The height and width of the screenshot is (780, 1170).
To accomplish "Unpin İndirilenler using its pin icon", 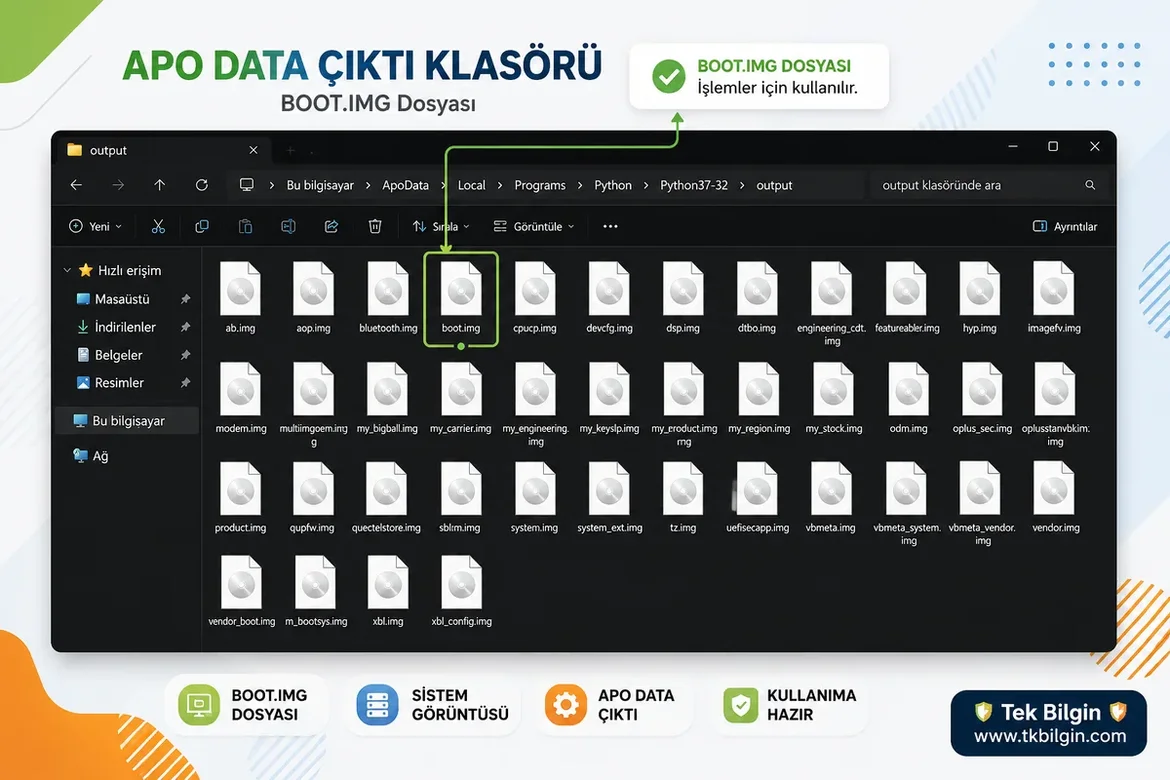I will [185, 327].
